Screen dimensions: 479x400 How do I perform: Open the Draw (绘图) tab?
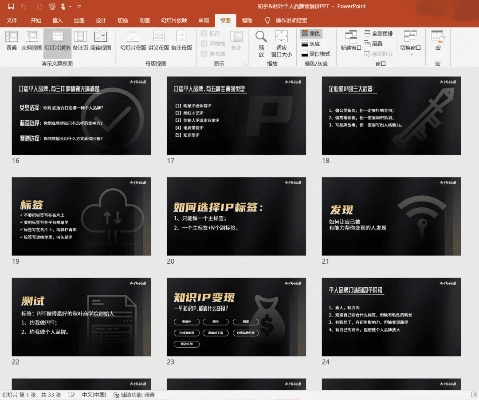(x=79, y=20)
